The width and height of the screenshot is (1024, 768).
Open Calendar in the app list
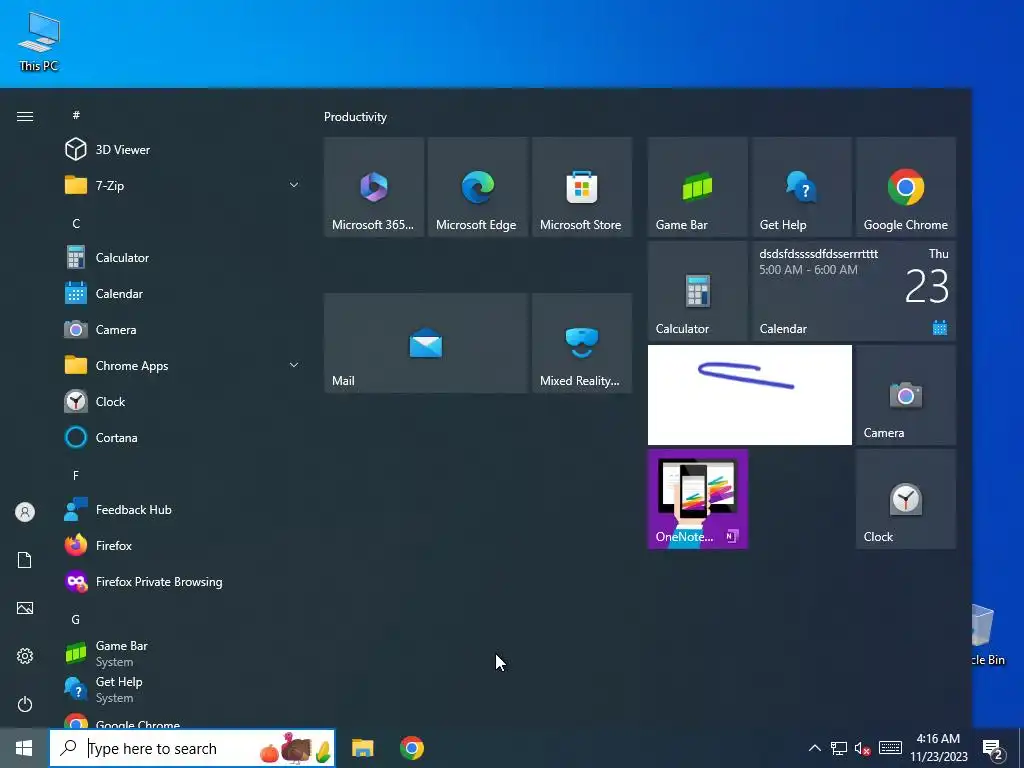183,293
